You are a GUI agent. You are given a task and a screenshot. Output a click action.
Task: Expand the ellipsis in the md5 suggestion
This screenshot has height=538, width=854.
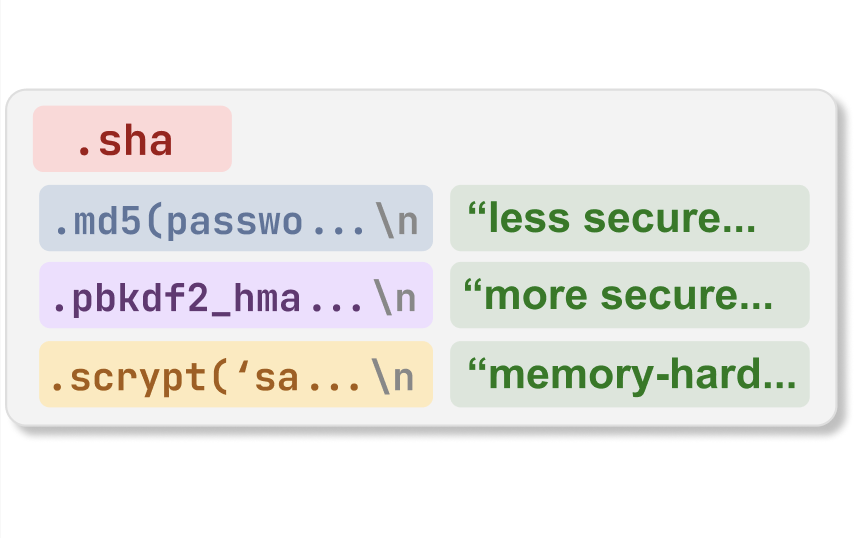tap(338, 224)
